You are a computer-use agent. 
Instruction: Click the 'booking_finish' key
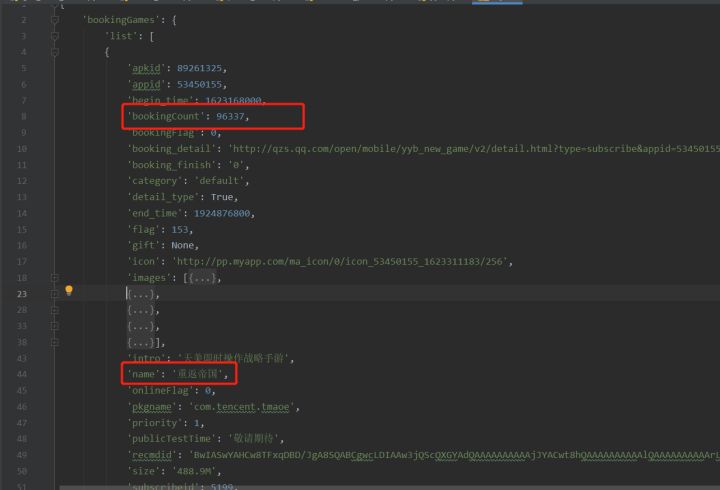[x=171, y=165]
